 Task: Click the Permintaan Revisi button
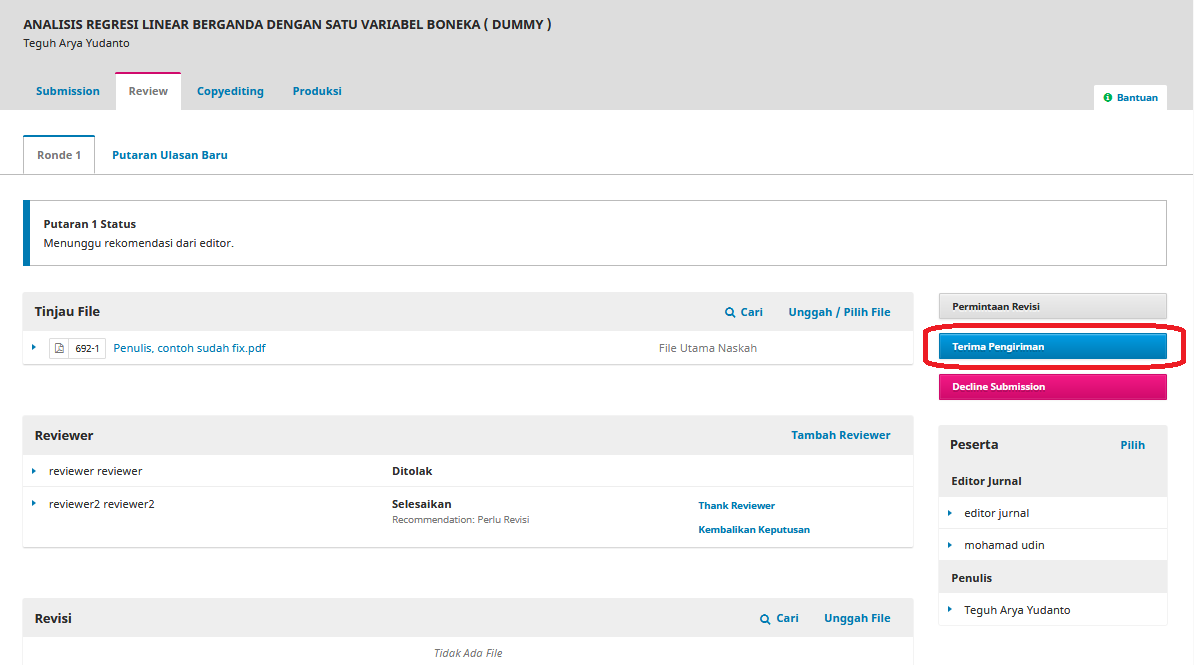1052,306
